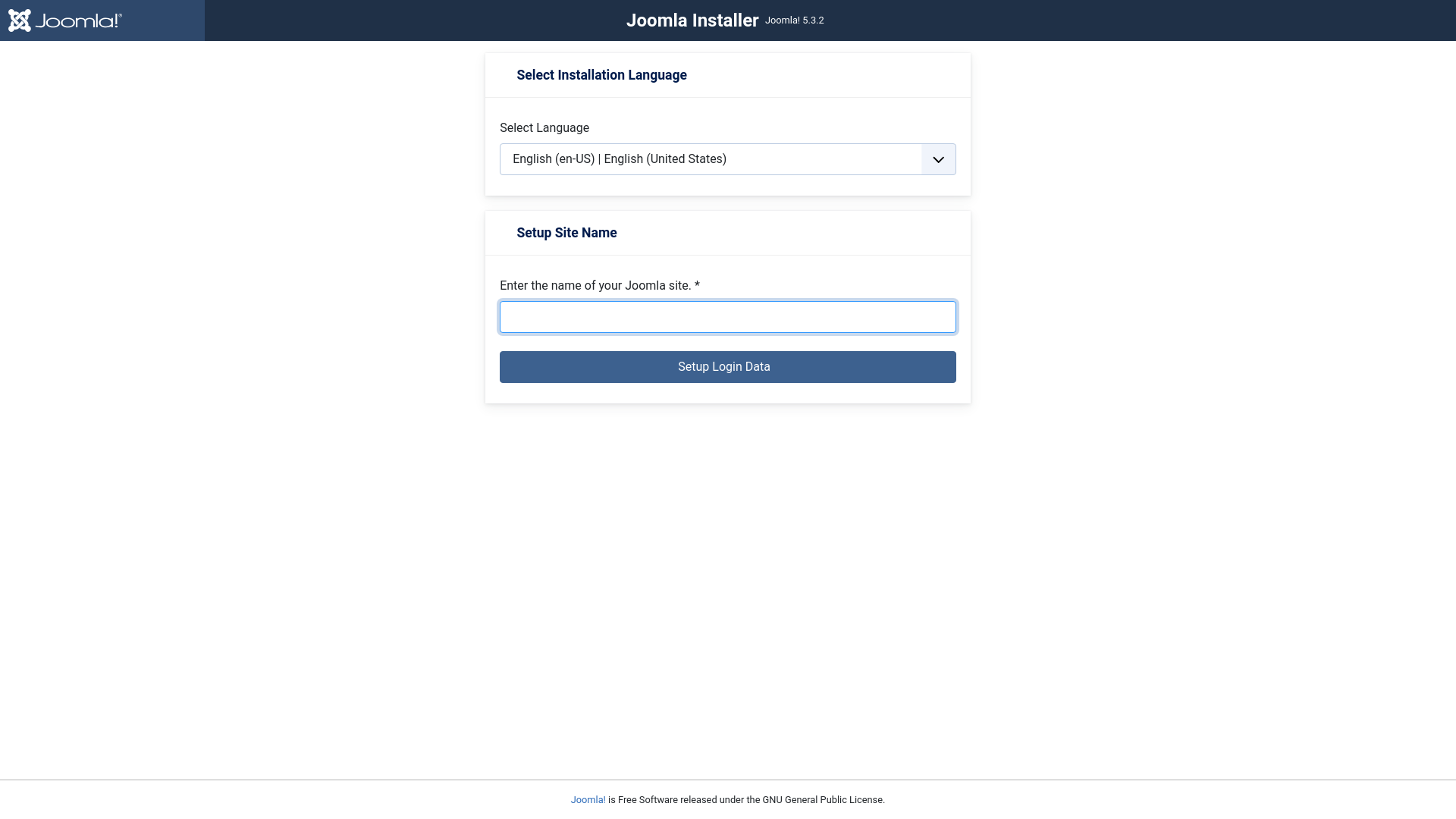Screen dimensions: 1456x819
Task: Click the Setup Login Data button
Action: click(727, 367)
